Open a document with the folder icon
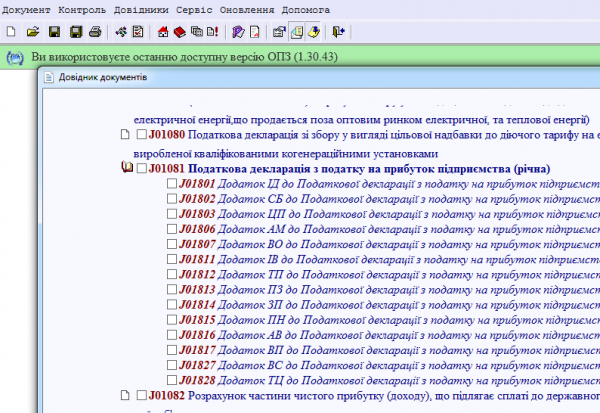 pyautogui.click(x=33, y=31)
